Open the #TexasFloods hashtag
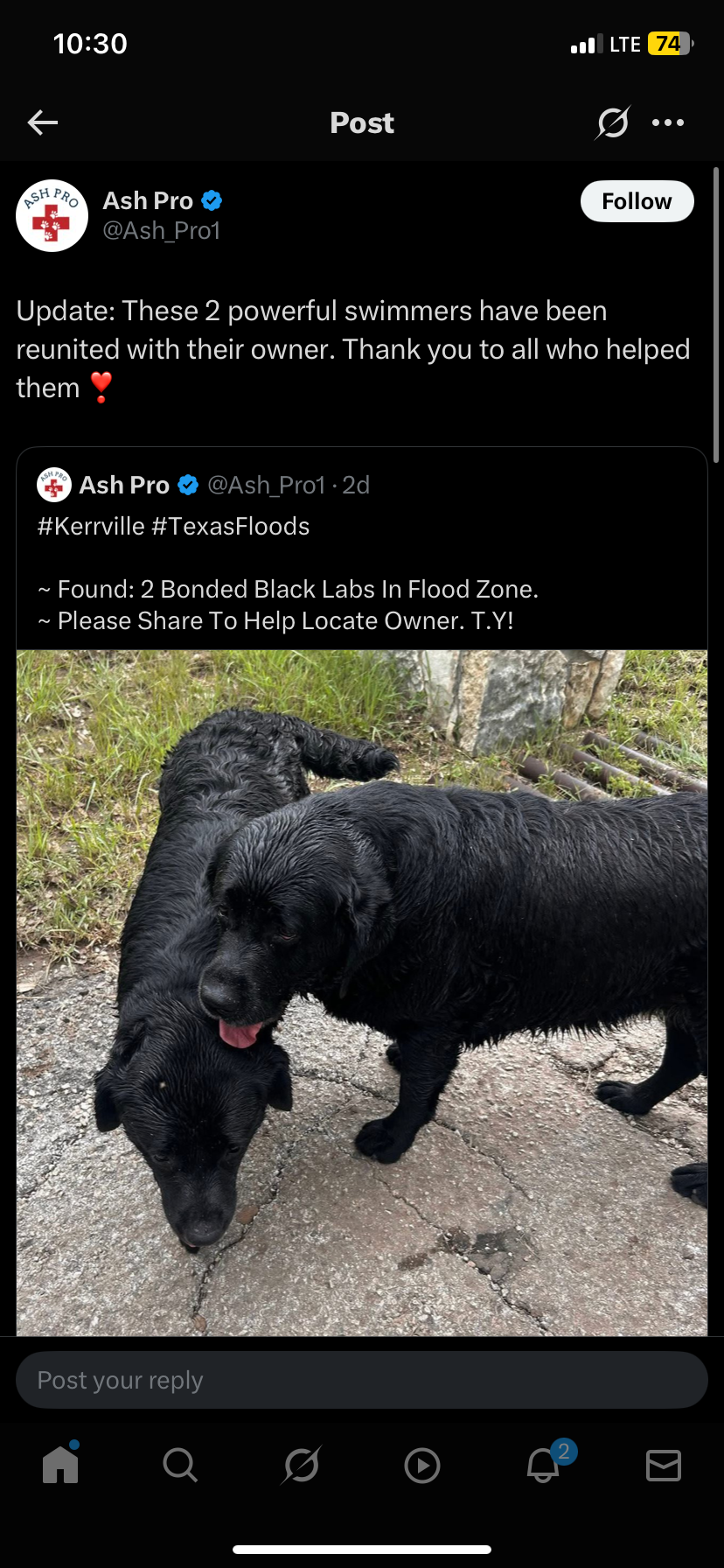Image resolution: width=724 pixels, height=1568 pixels. 231,526
